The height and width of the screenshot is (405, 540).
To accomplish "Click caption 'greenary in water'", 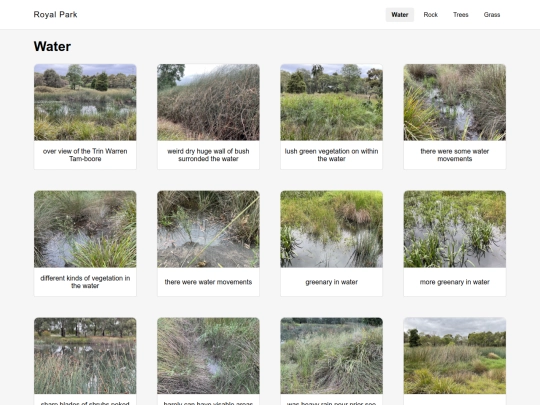I will click(x=331, y=282).
